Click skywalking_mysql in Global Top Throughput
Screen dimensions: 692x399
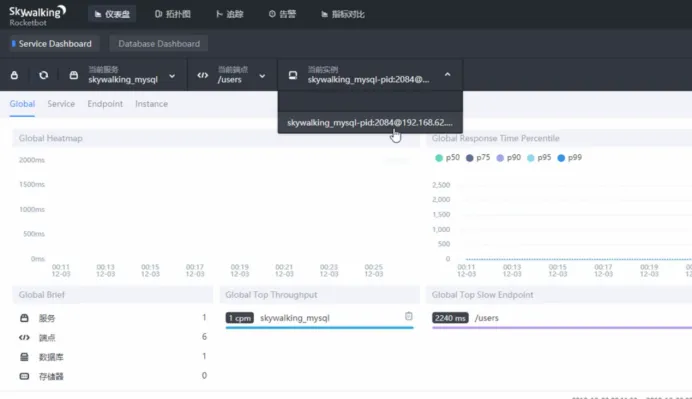pos(295,318)
